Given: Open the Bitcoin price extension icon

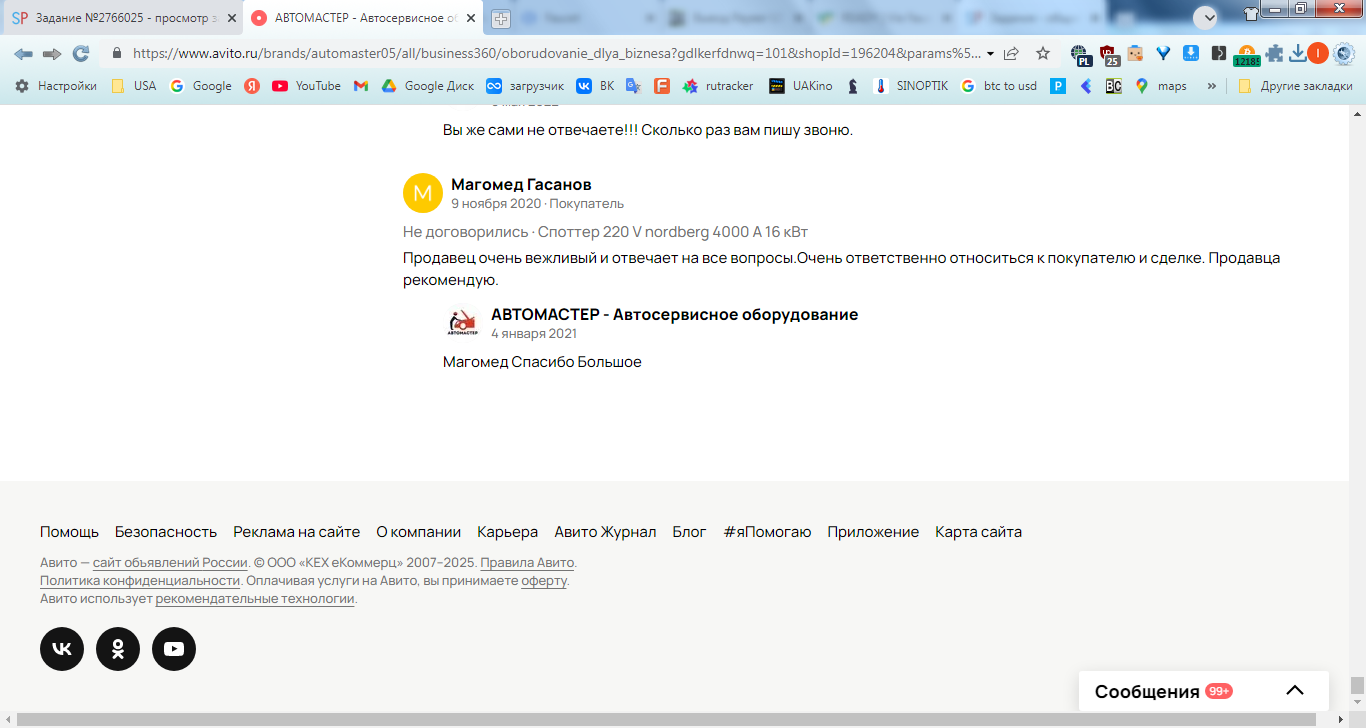Looking at the screenshot, I should click(x=1247, y=54).
